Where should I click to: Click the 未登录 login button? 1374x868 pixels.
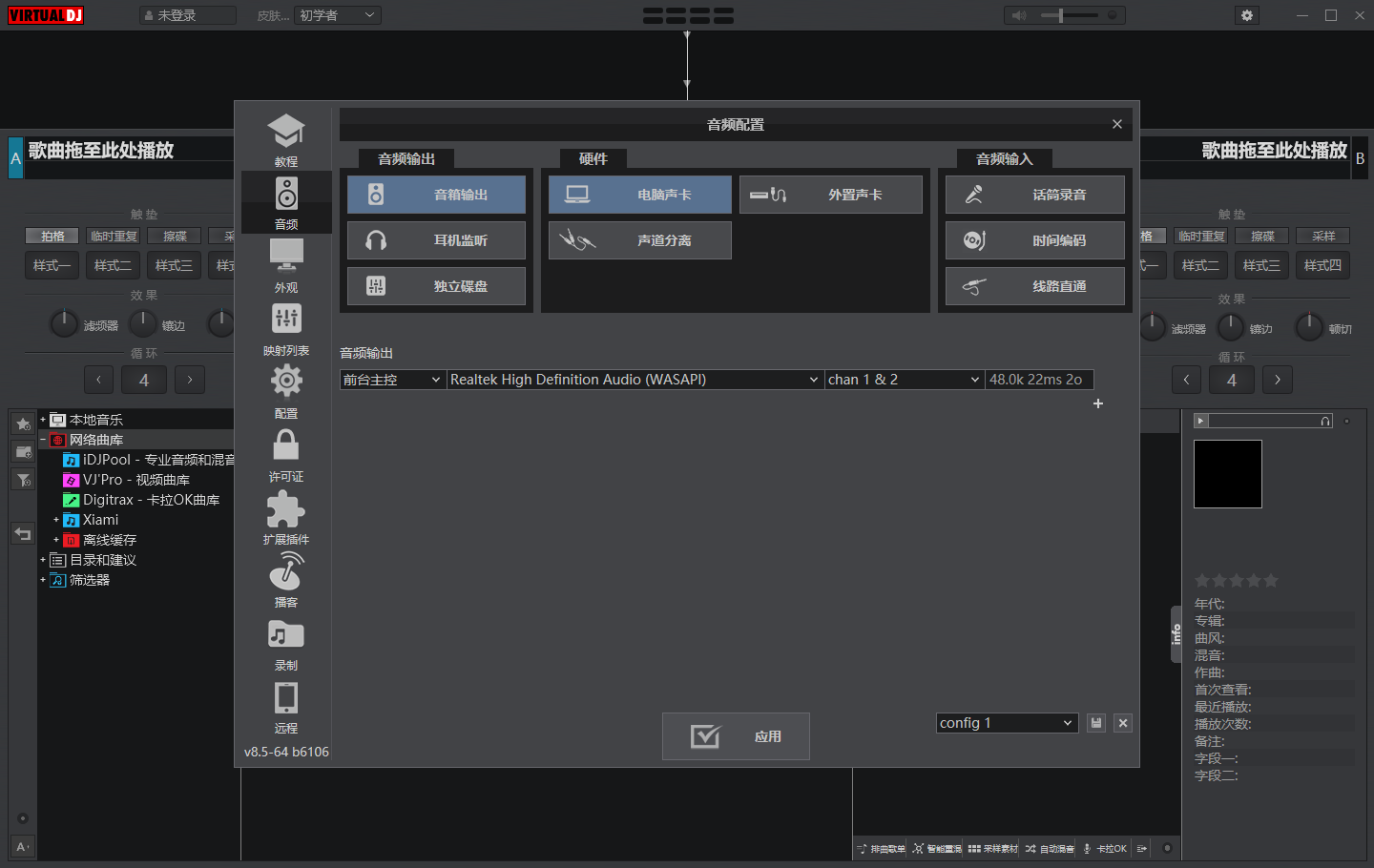coord(187,15)
